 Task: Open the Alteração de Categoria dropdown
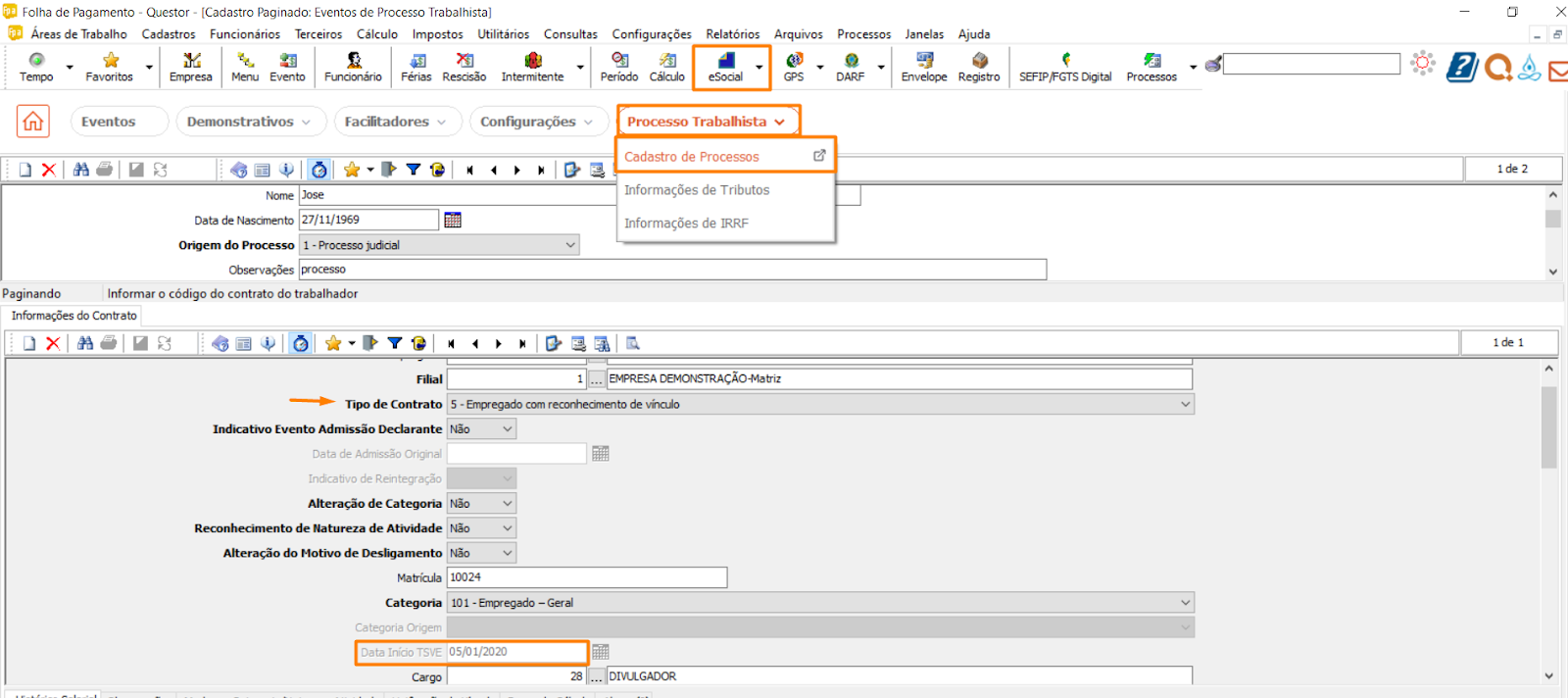click(x=481, y=503)
